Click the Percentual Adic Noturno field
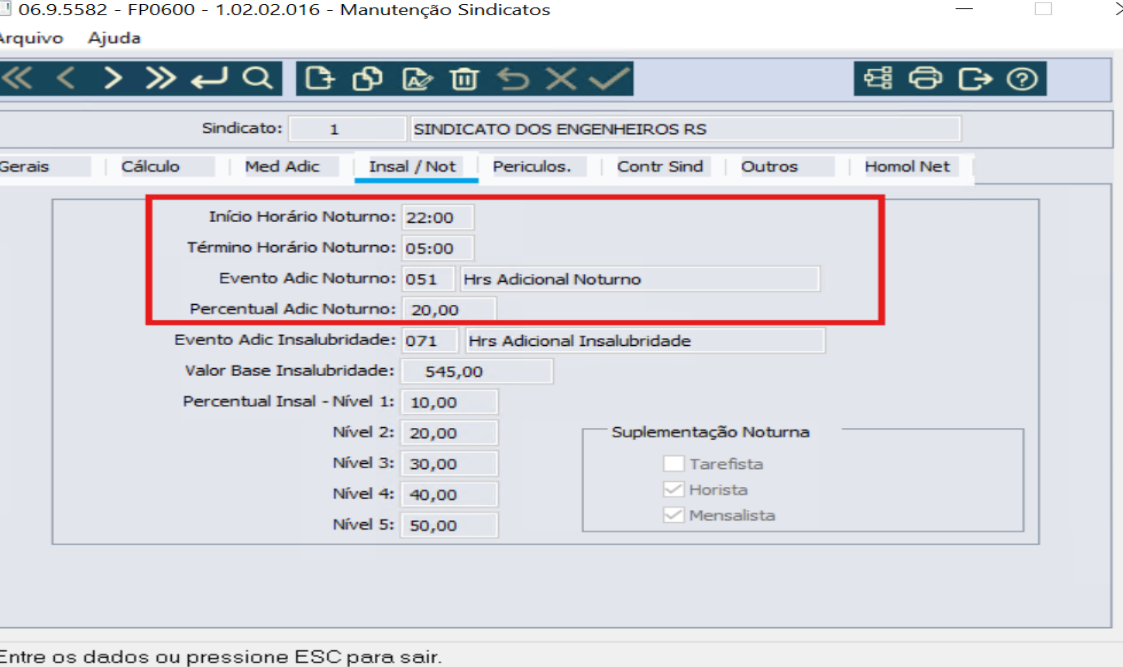Image resolution: width=1123 pixels, height=667 pixels. pyautogui.click(x=448, y=309)
